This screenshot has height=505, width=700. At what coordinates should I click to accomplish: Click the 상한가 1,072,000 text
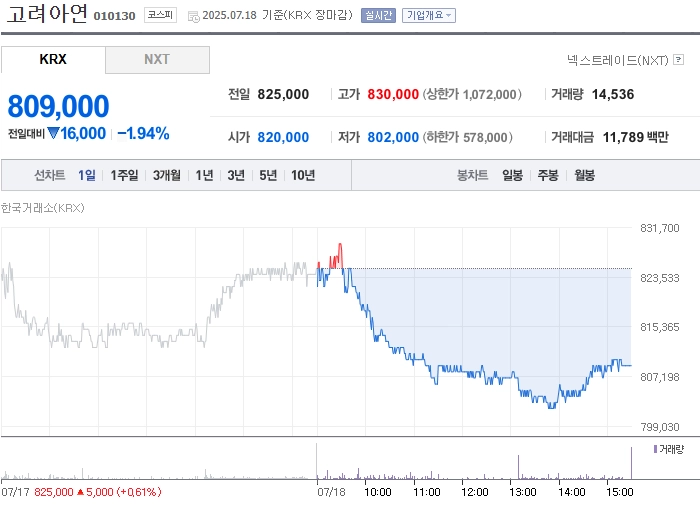click(x=472, y=94)
